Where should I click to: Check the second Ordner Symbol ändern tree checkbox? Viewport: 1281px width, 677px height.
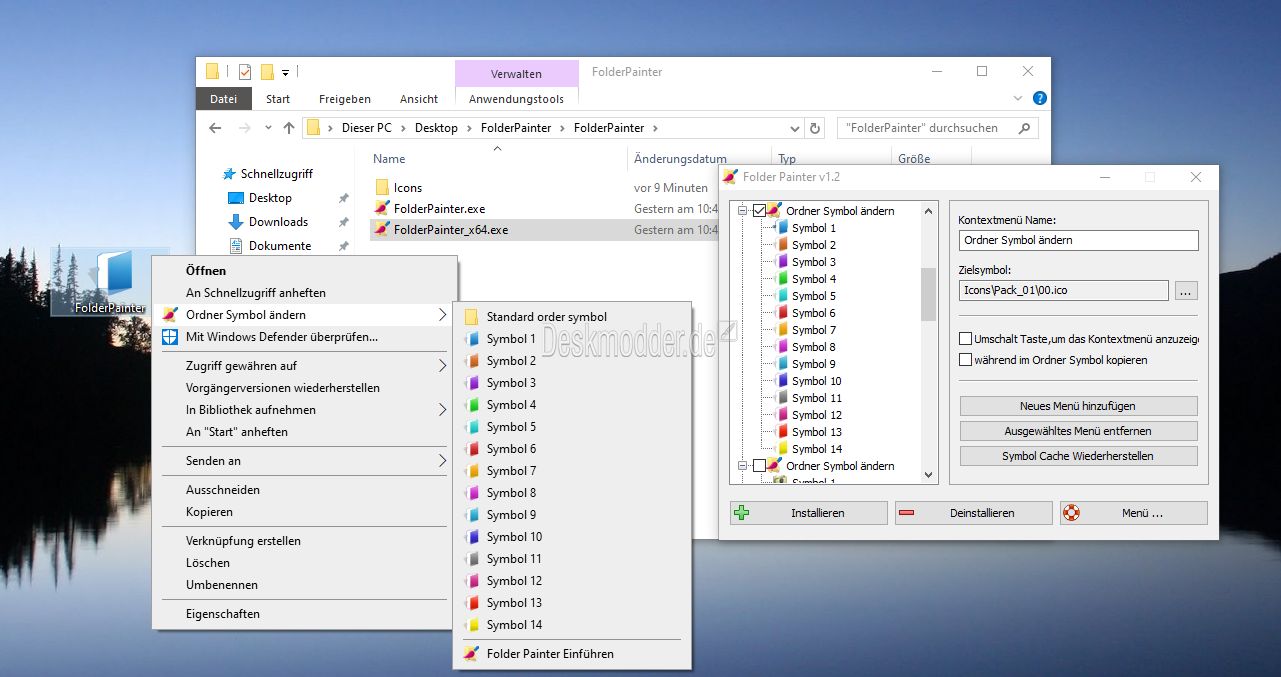tap(760, 466)
